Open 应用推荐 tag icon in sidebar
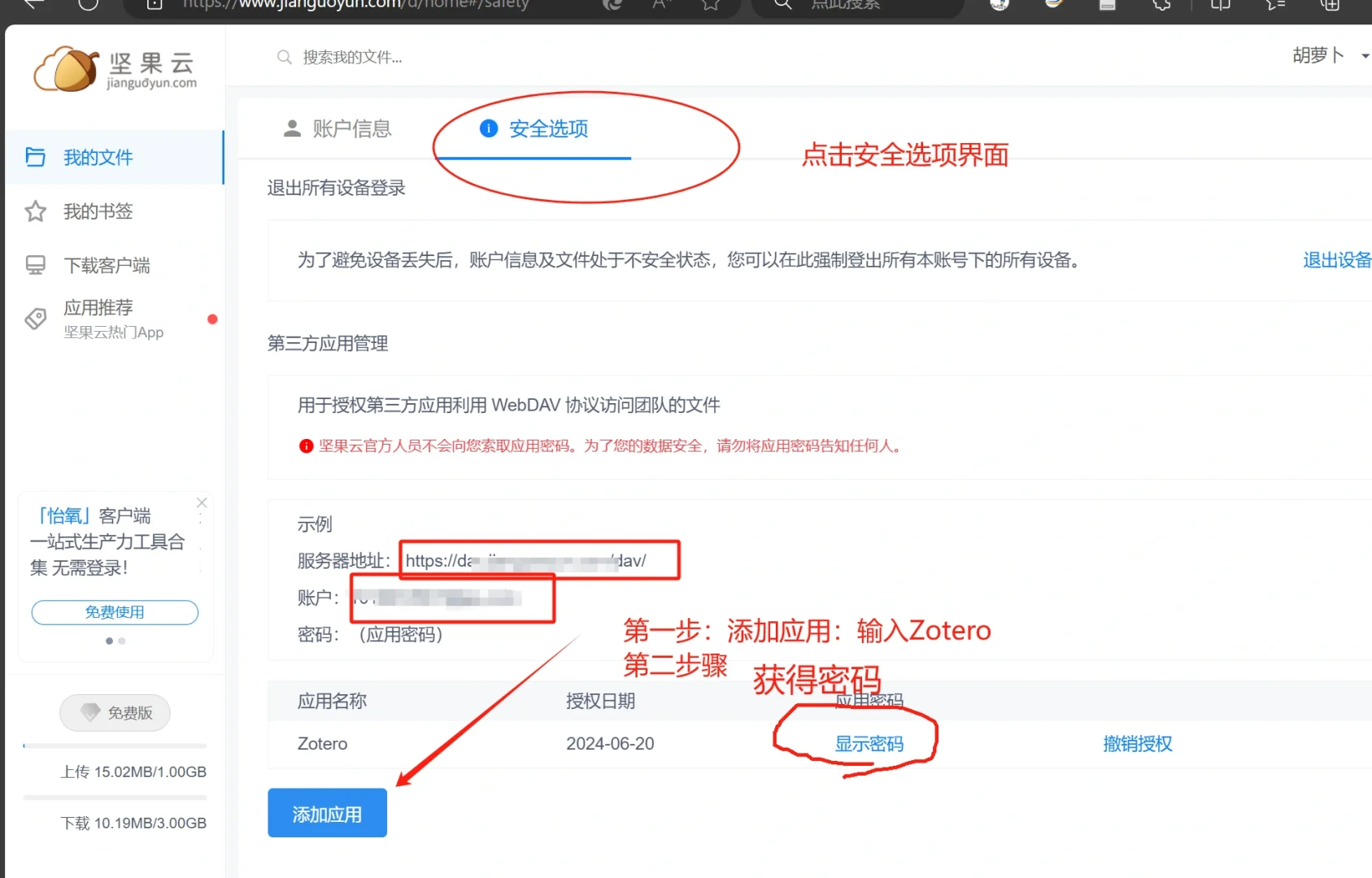This screenshot has width=1372, height=878. pyautogui.click(x=36, y=319)
